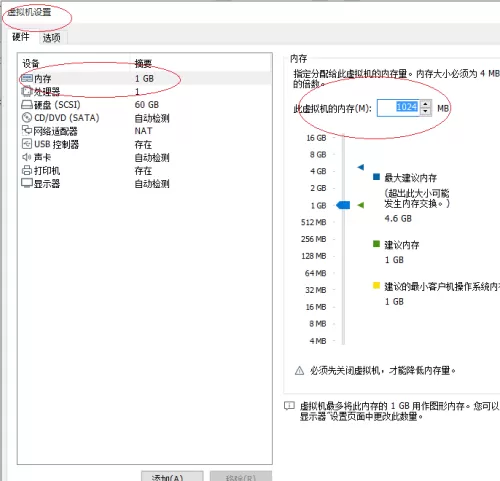Click the CD/DVD (SATA) disc icon

[27, 118]
